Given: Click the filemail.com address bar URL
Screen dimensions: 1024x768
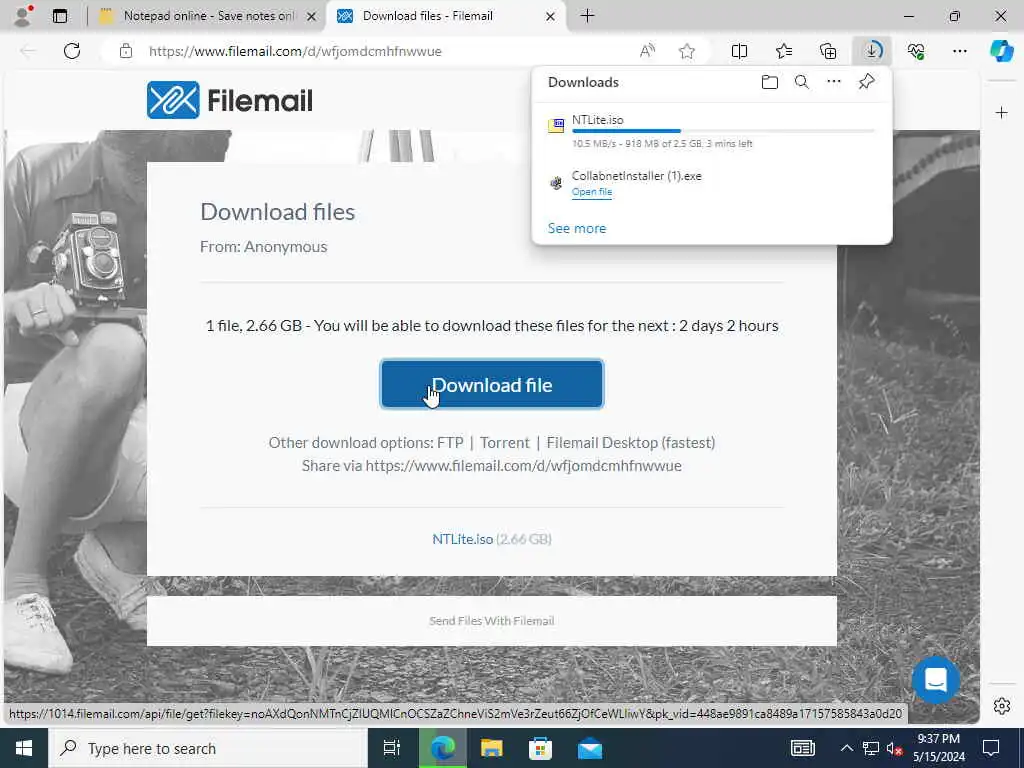Looking at the screenshot, I should click(295, 51).
